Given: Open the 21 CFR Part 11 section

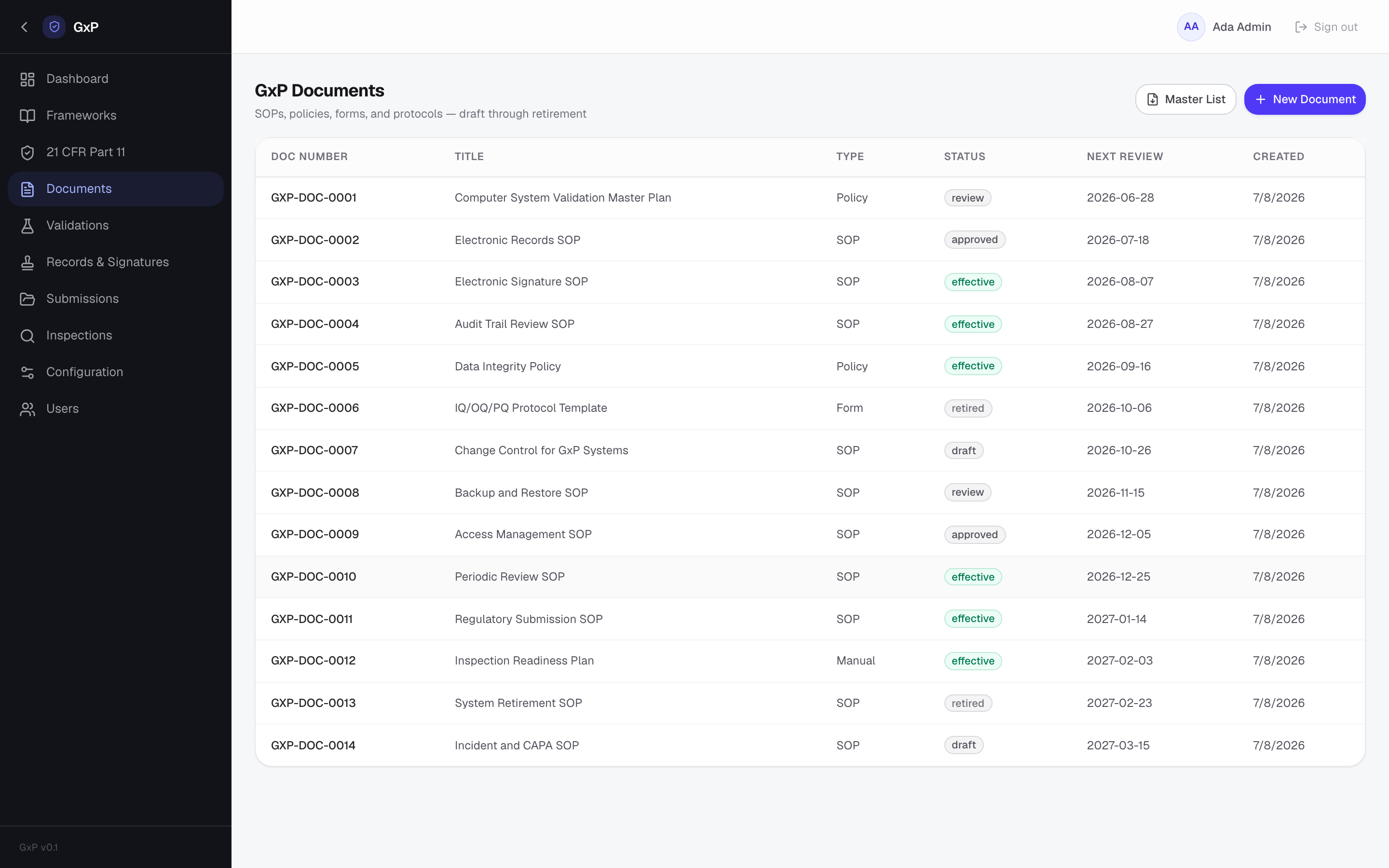Looking at the screenshot, I should coord(116,152).
